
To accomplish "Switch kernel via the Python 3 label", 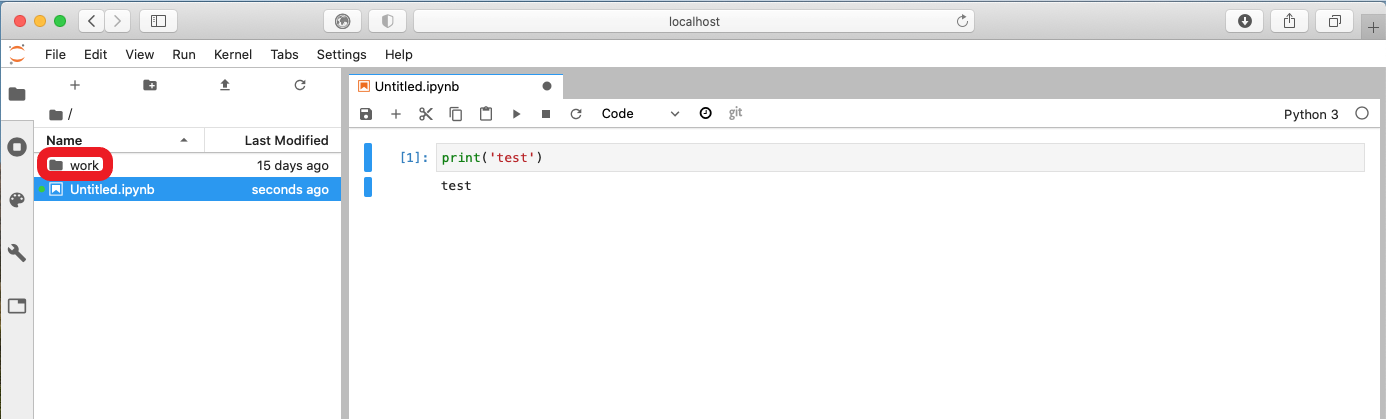I will coord(1310,114).
